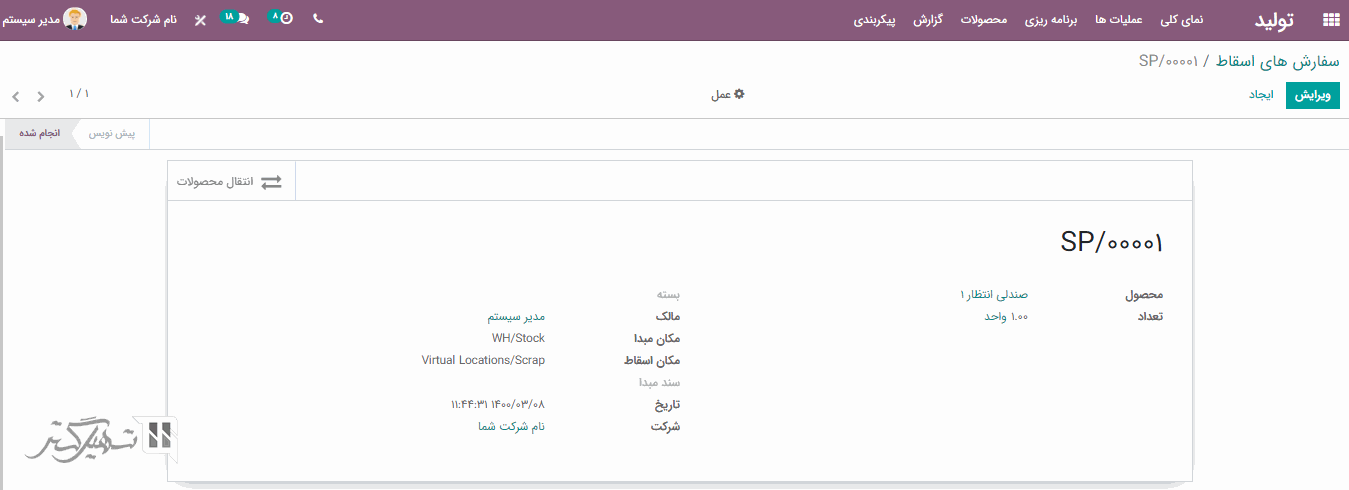Open activities clock icon with badge 8

click(283, 19)
